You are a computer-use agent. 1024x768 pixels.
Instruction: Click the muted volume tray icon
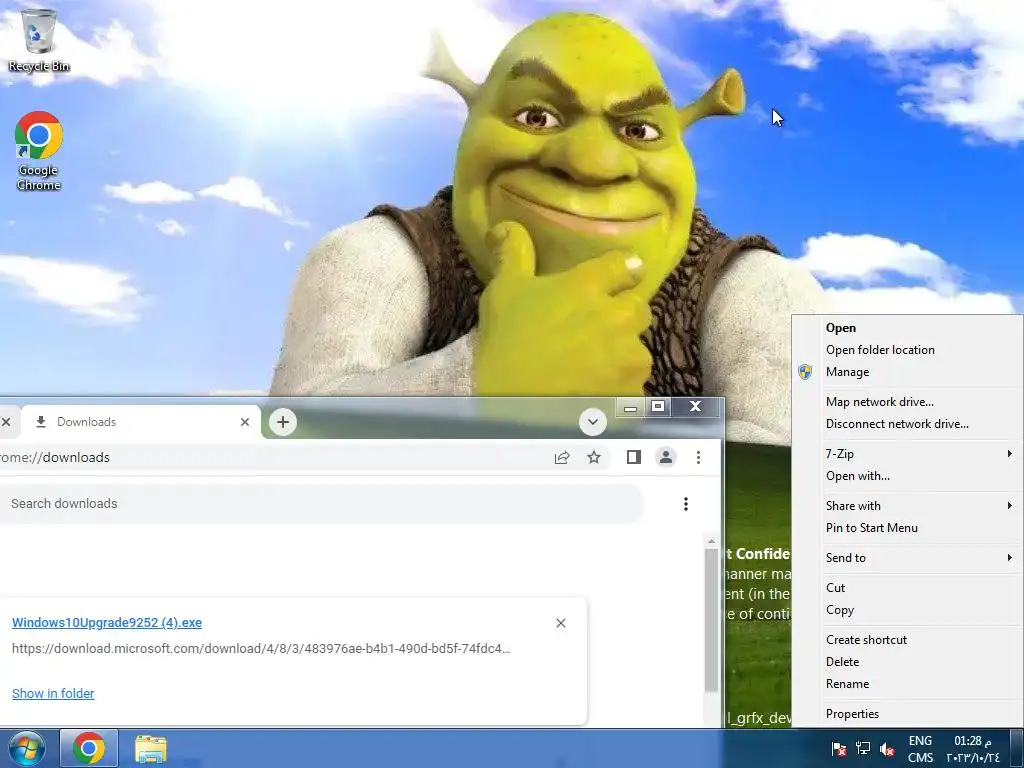pos(887,748)
